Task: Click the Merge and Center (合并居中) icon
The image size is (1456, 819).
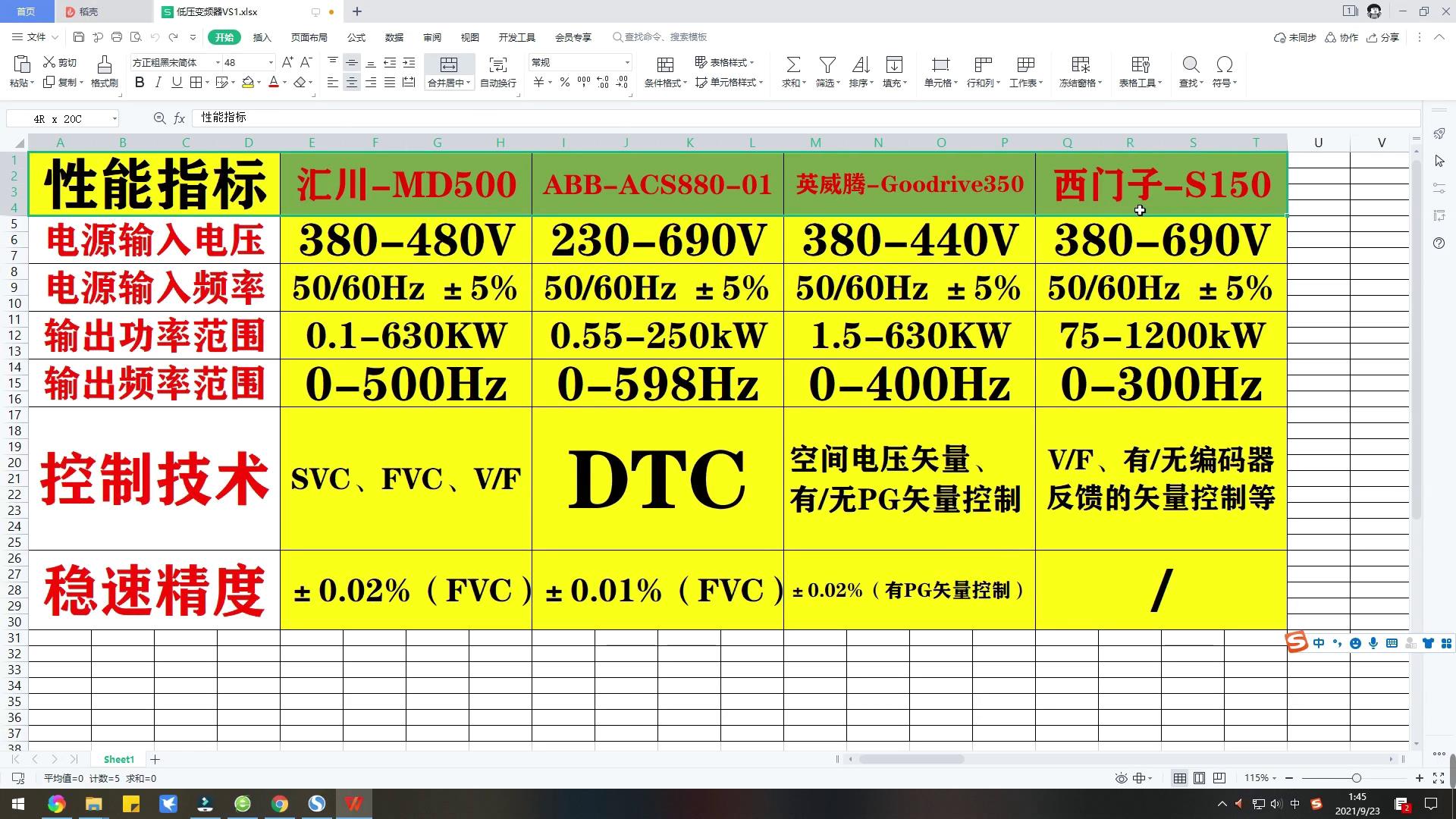Action: point(449,65)
